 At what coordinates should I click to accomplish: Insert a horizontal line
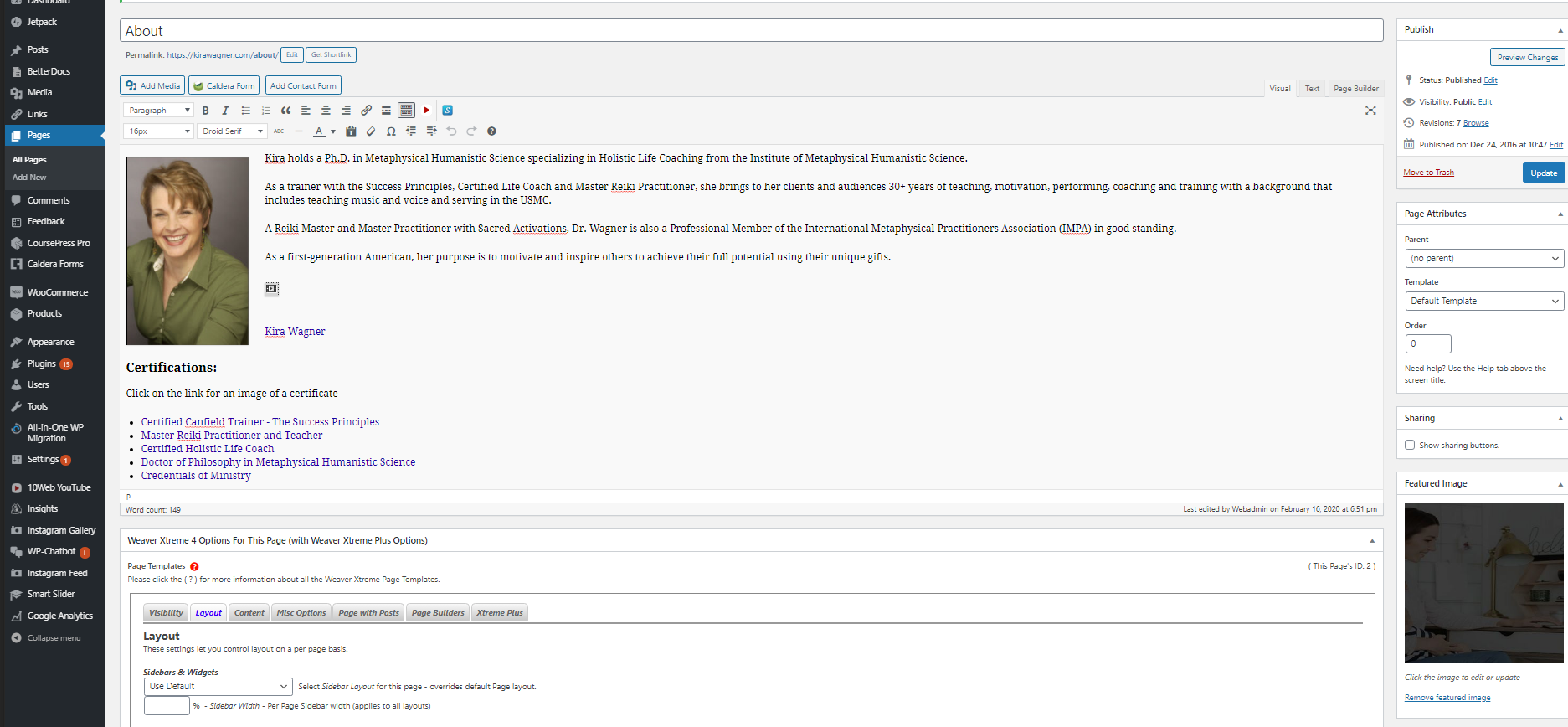pyautogui.click(x=299, y=131)
